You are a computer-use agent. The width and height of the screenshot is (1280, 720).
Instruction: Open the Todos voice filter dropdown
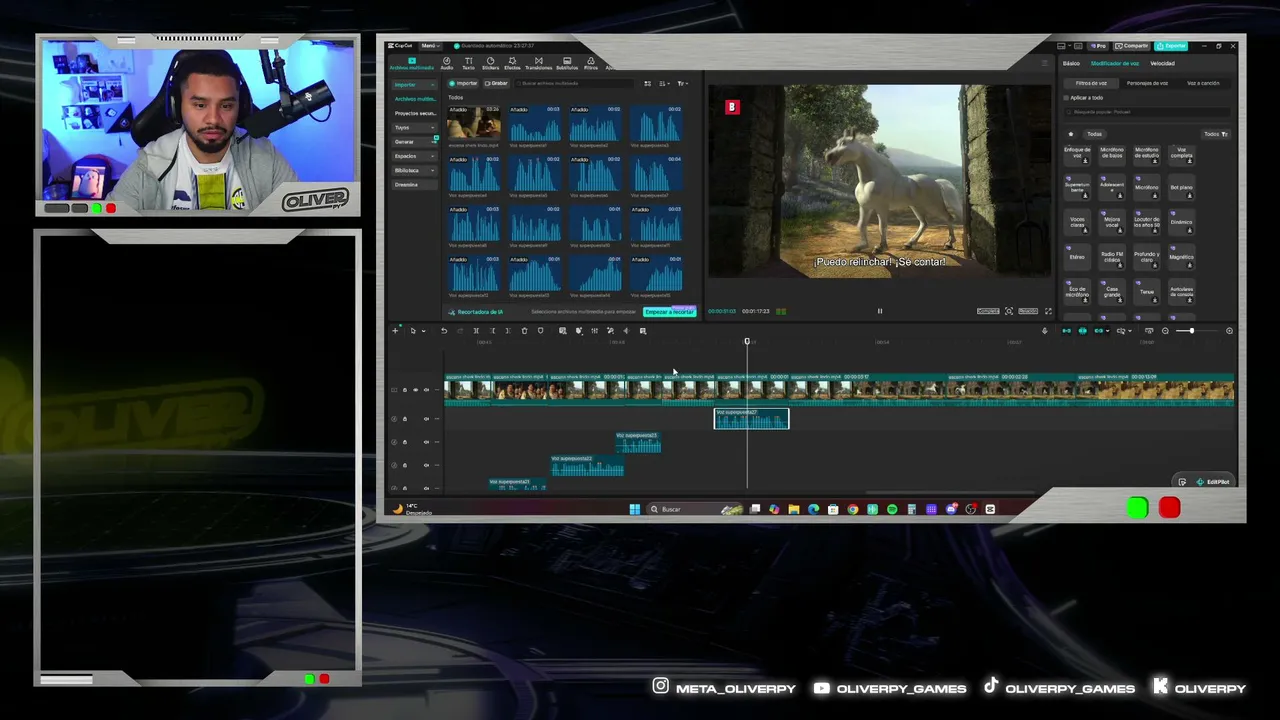1215,134
